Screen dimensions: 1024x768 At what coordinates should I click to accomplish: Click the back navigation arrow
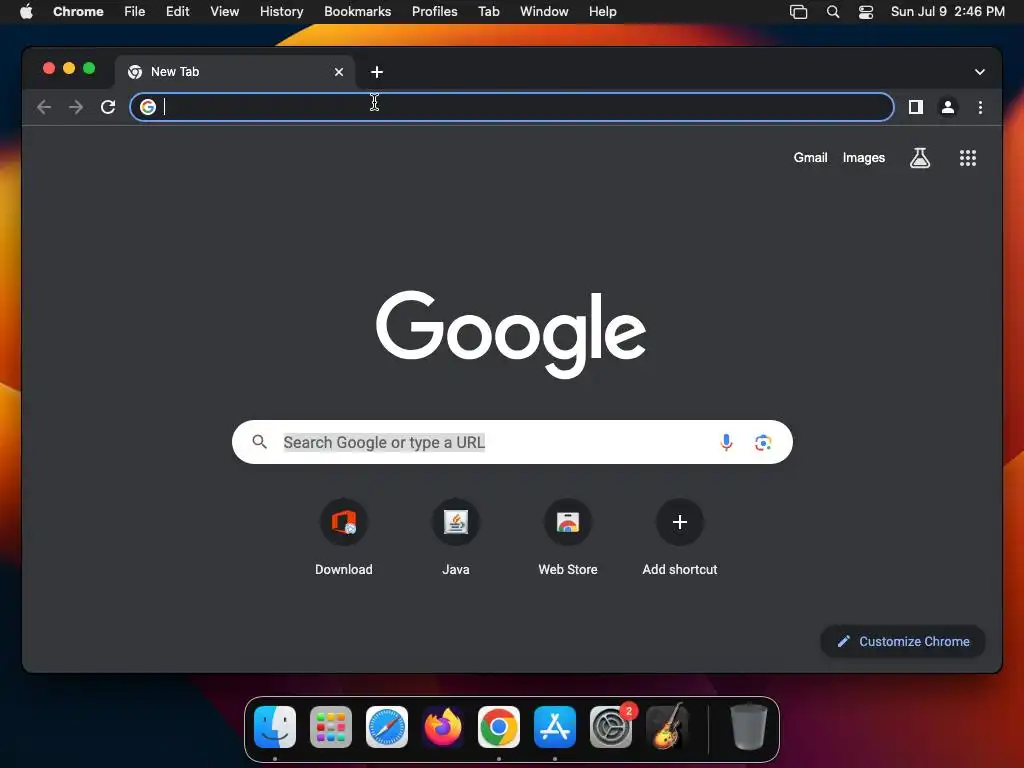click(44, 107)
